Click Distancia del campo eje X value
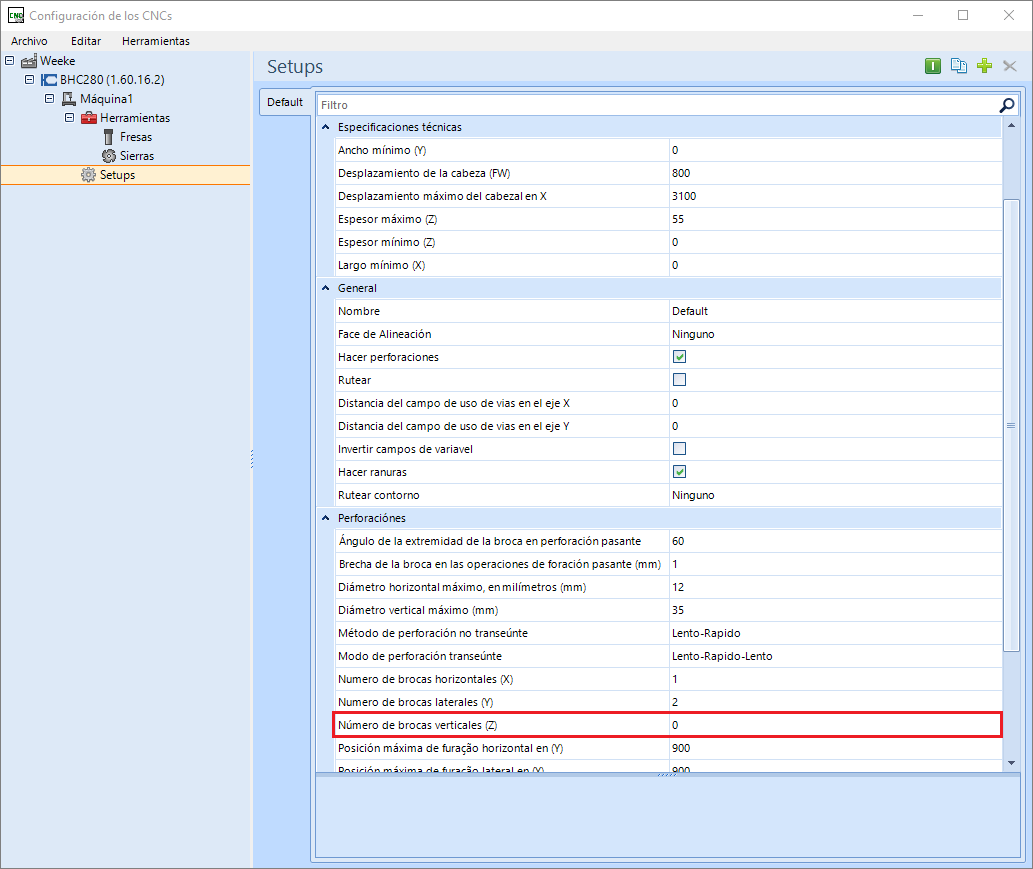This screenshot has height=869, width=1033. tap(835, 403)
